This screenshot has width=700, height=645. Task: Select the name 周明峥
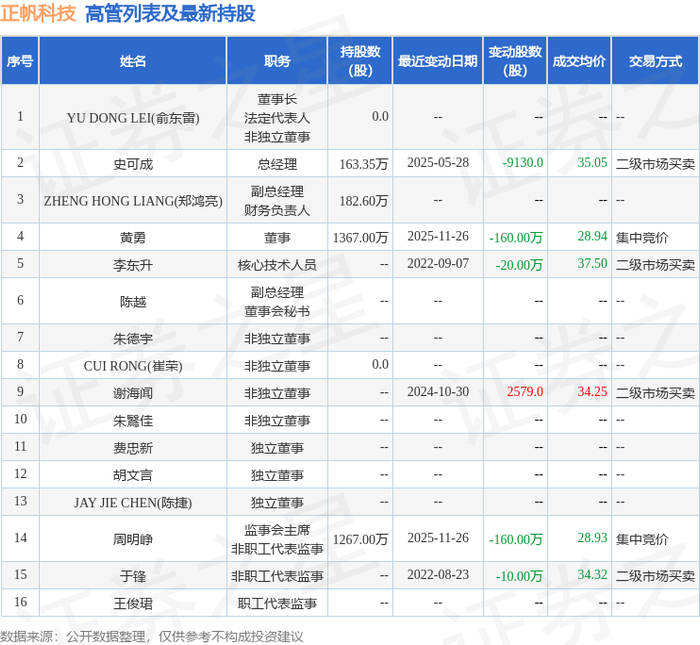133,539
